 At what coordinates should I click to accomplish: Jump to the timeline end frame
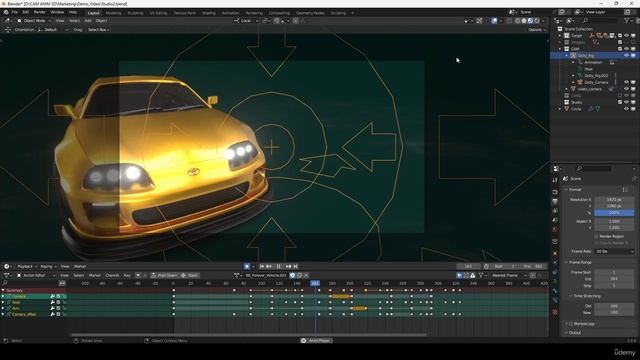296,267
